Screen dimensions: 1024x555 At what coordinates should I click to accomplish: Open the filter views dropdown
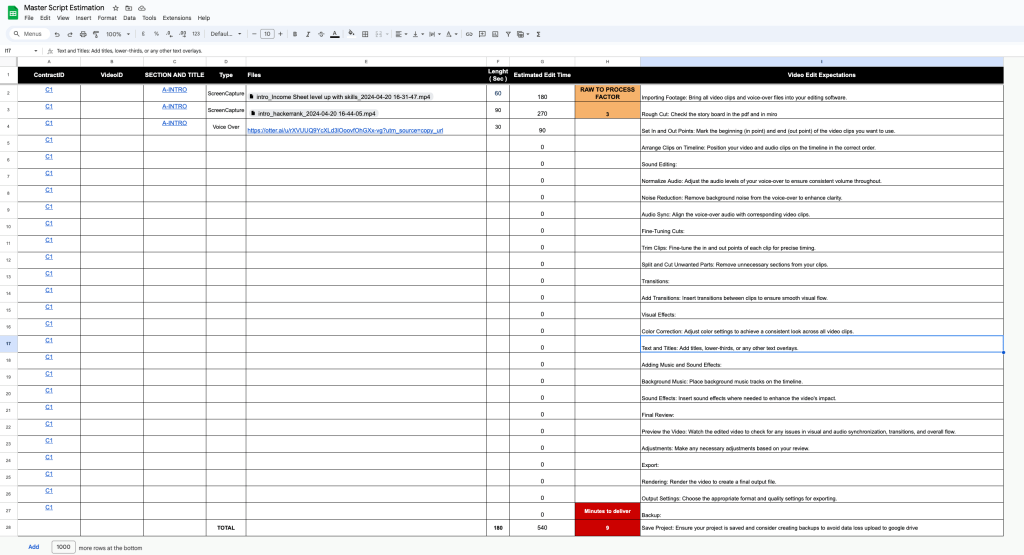pos(522,34)
